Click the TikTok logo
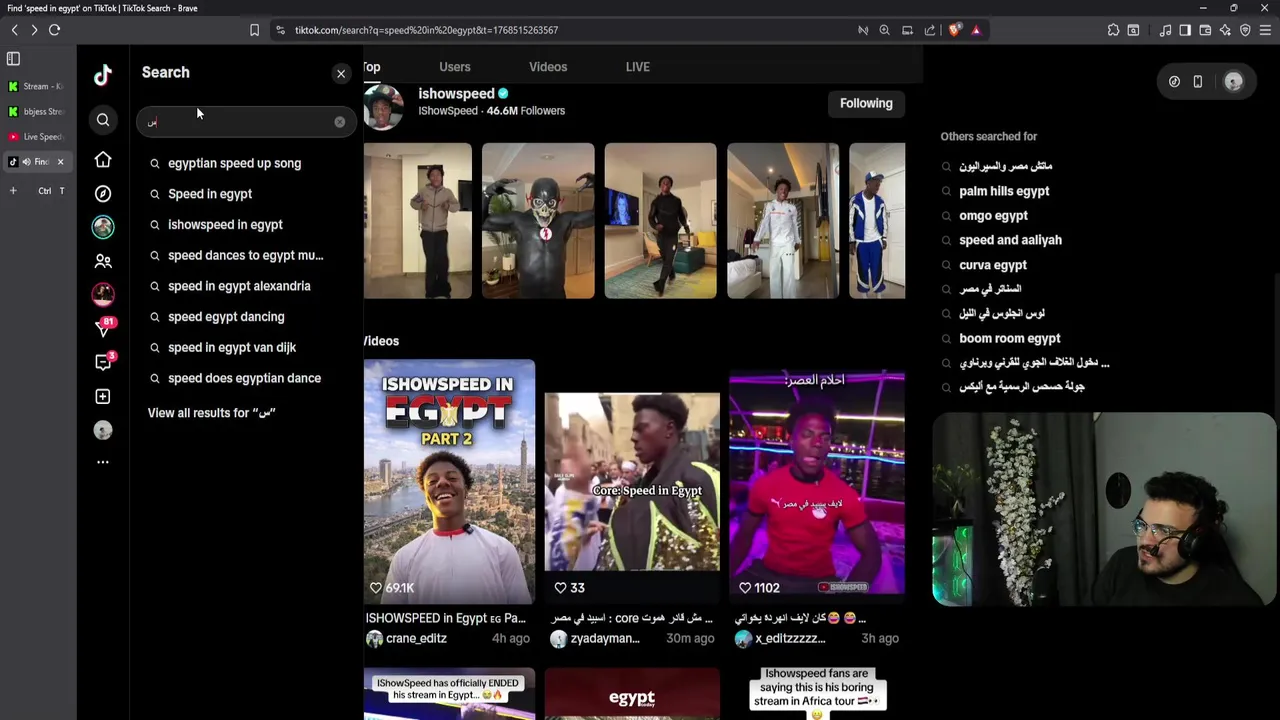This screenshot has width=1280, height=720. 103,74
